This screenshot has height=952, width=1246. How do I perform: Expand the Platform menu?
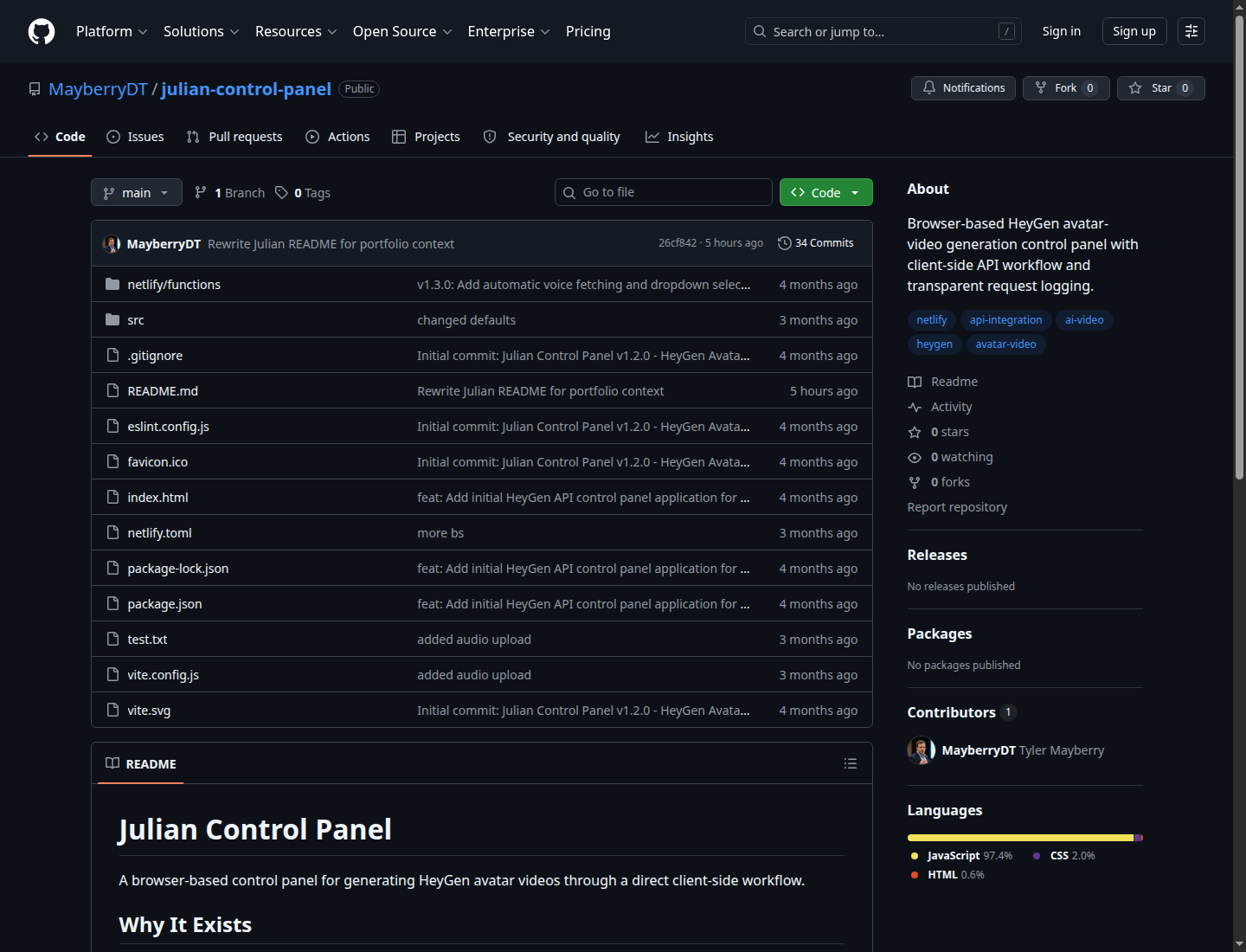tap(112, 31)
